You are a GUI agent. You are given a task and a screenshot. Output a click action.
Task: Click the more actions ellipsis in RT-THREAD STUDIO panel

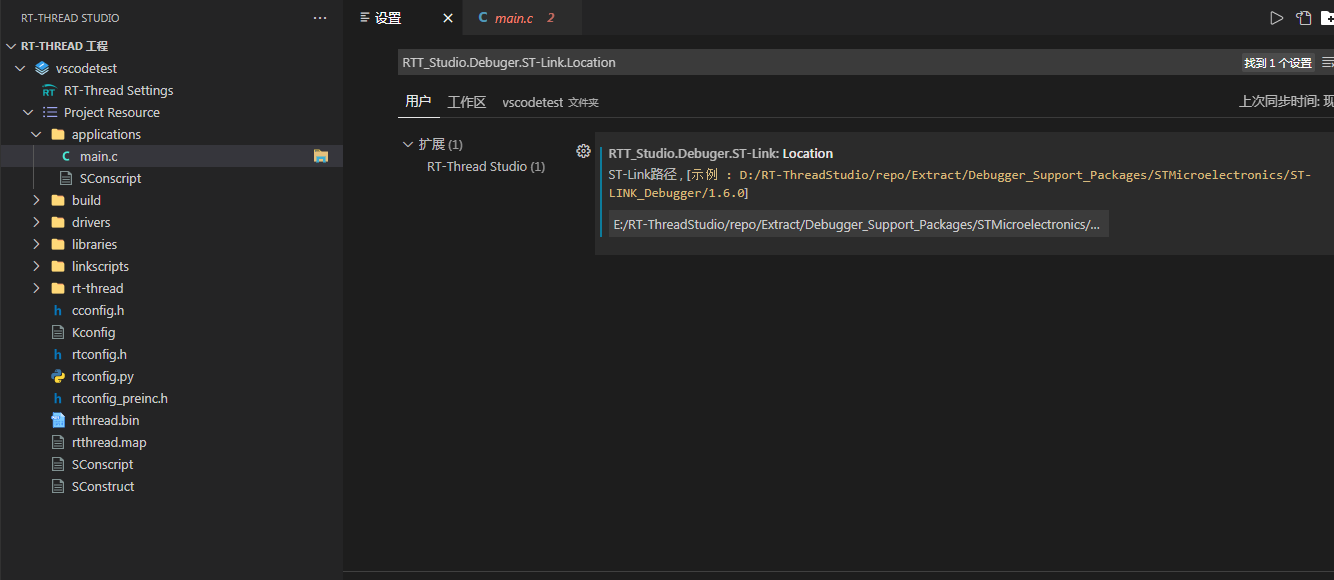point(319,17)
